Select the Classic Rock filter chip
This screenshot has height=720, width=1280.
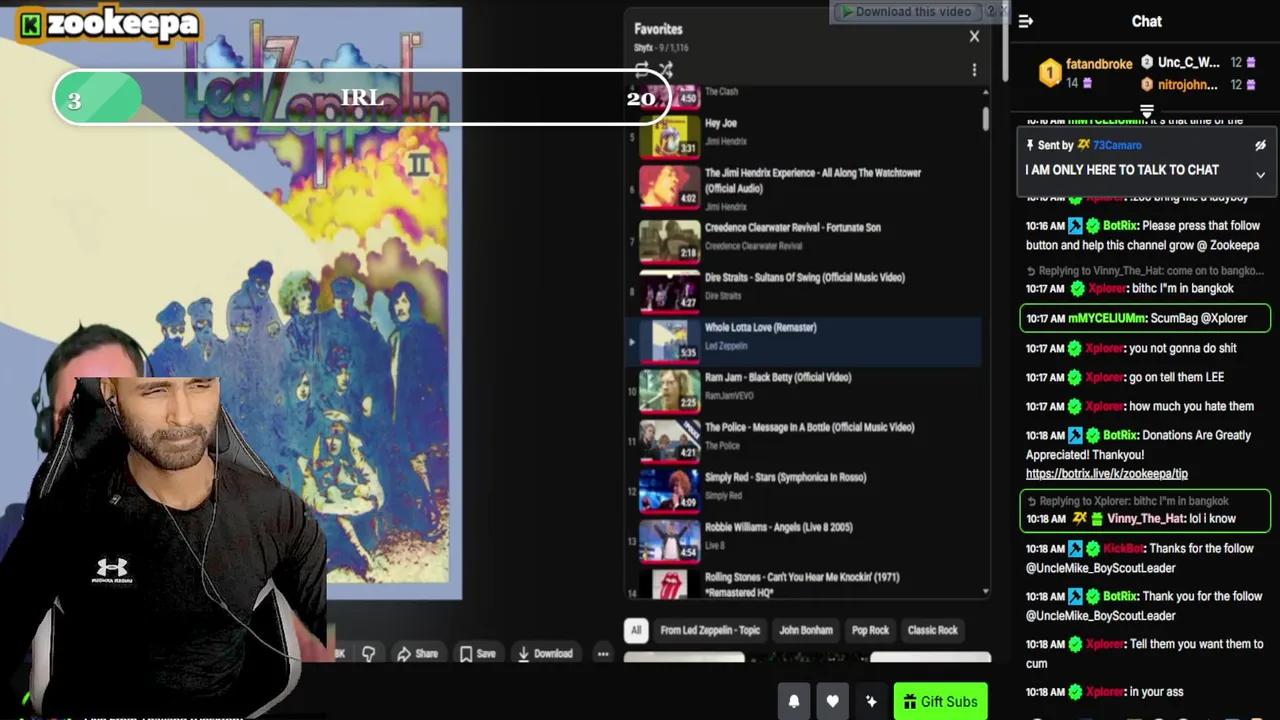pos(933,630)
